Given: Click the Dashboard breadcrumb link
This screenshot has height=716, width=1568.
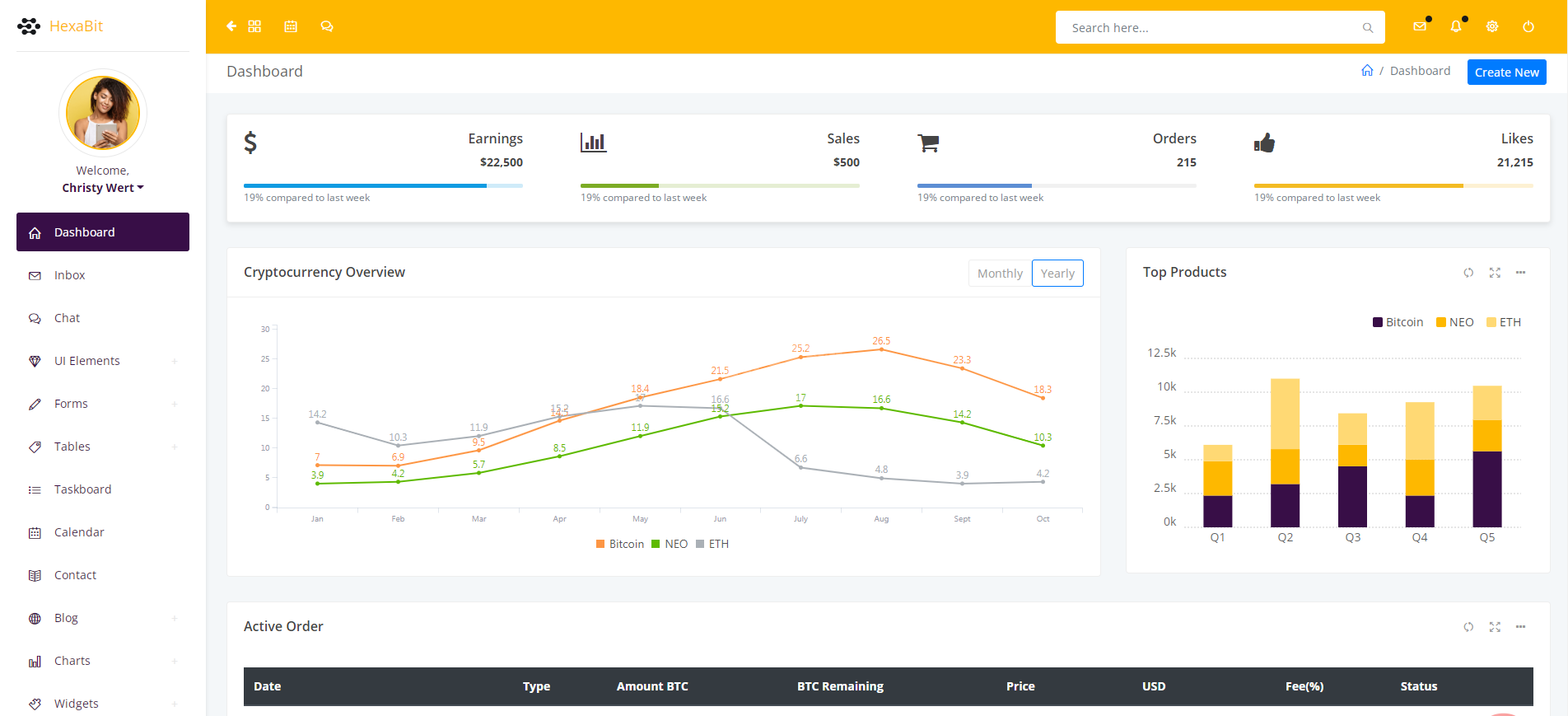Looking at the screenshot, I should tap(1420, 71).
